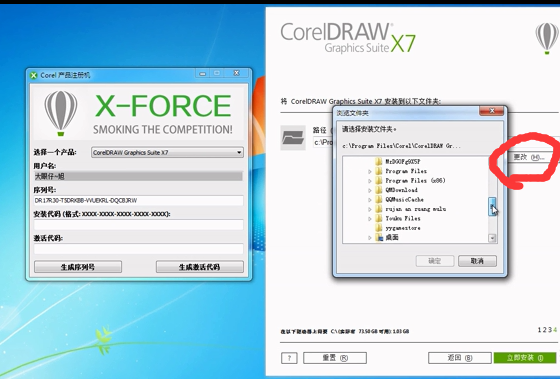Click the Program Files folder icon
Viewport: 560px width, 379px height.
coord(379,171)
